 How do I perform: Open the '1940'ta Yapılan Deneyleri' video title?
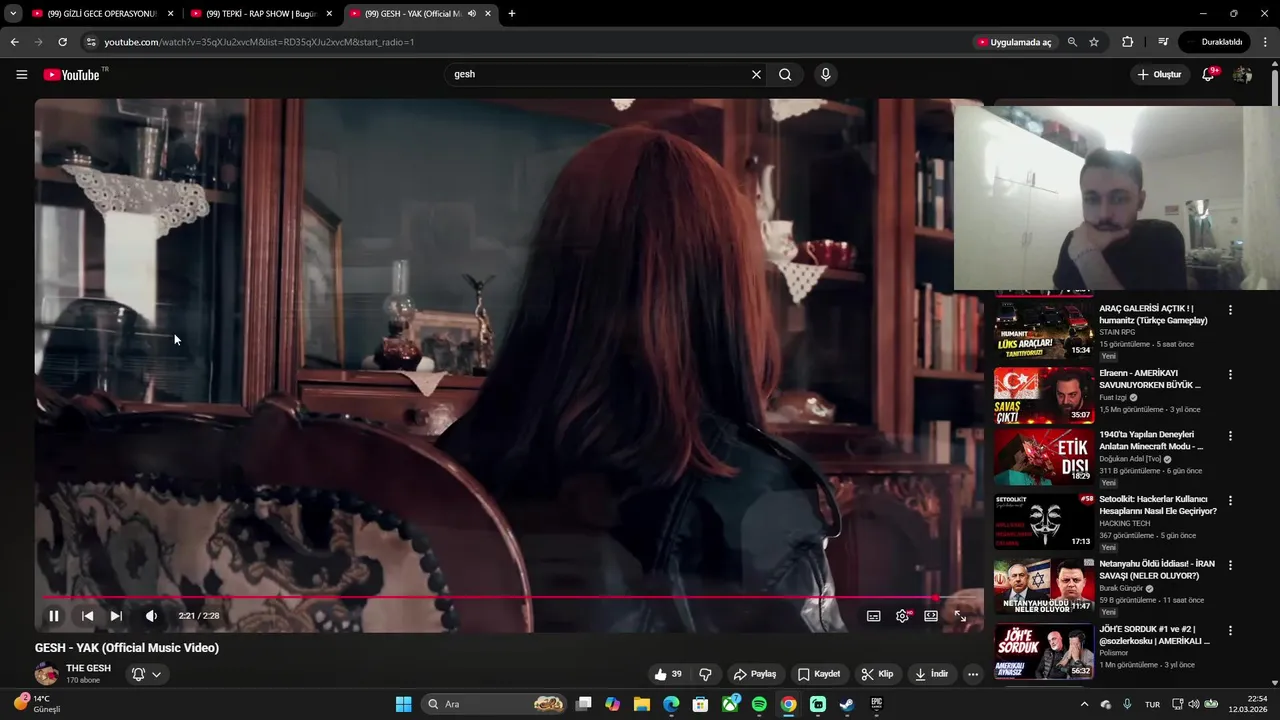pyautogui.click(x=1151, y=441)
